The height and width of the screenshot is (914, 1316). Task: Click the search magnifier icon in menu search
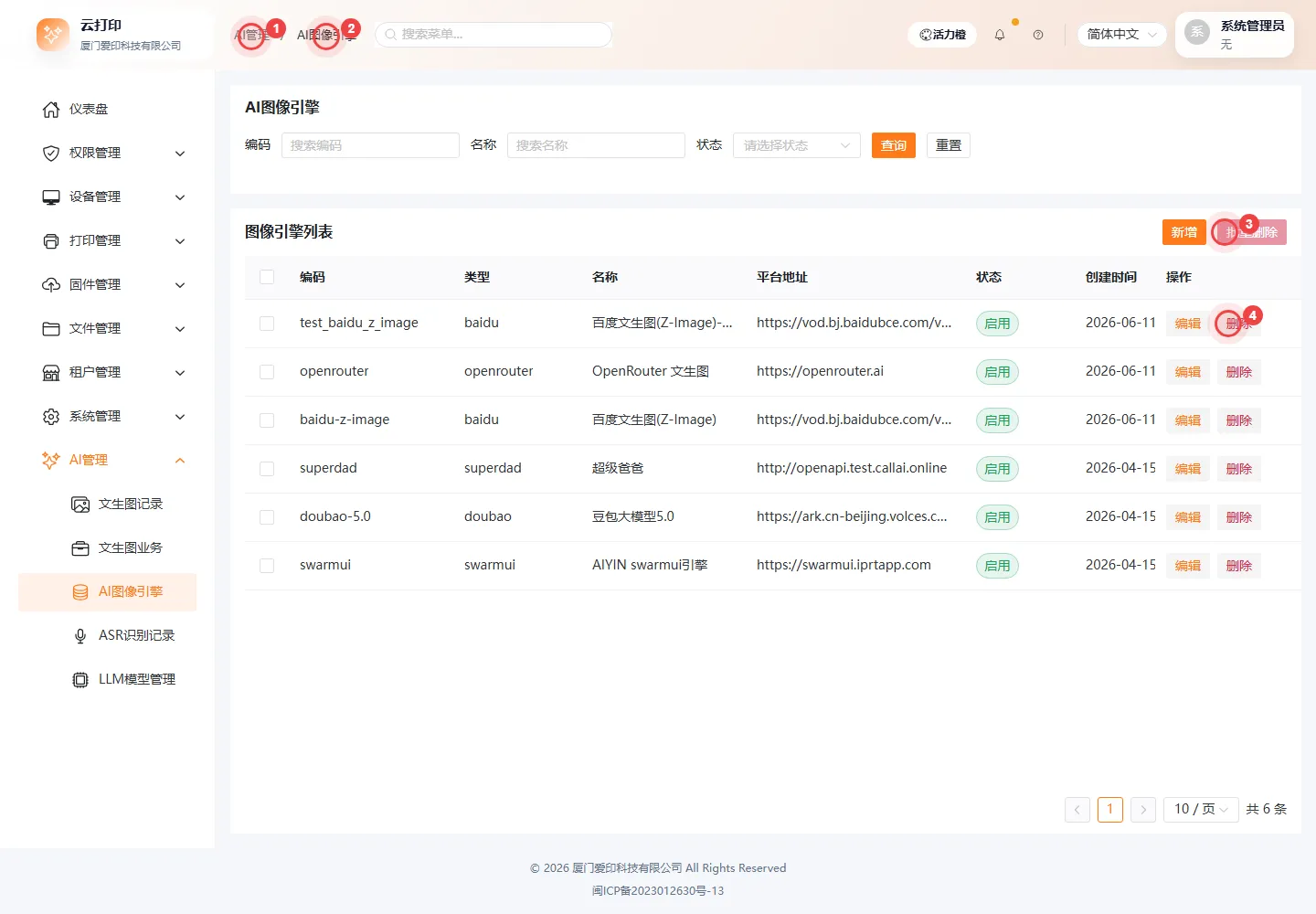(x=390, y=35)
